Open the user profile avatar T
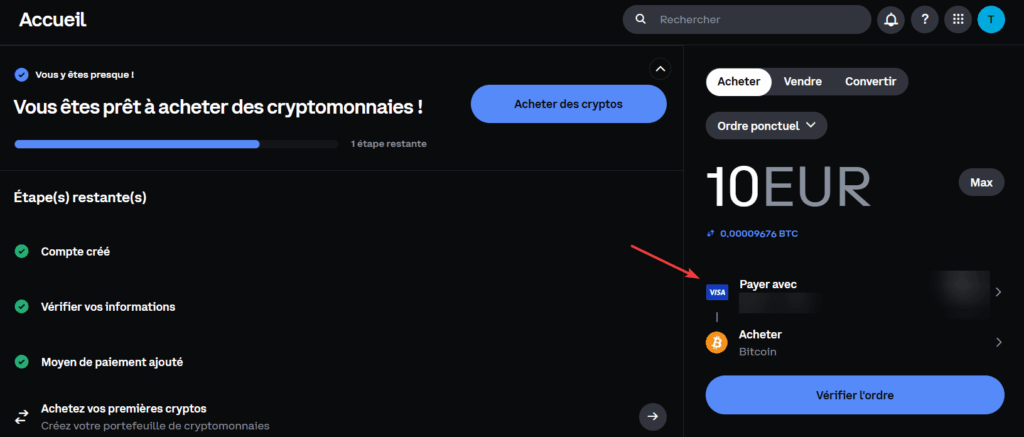The height and width of the screenshot is (437, 1024). (991, 20)
